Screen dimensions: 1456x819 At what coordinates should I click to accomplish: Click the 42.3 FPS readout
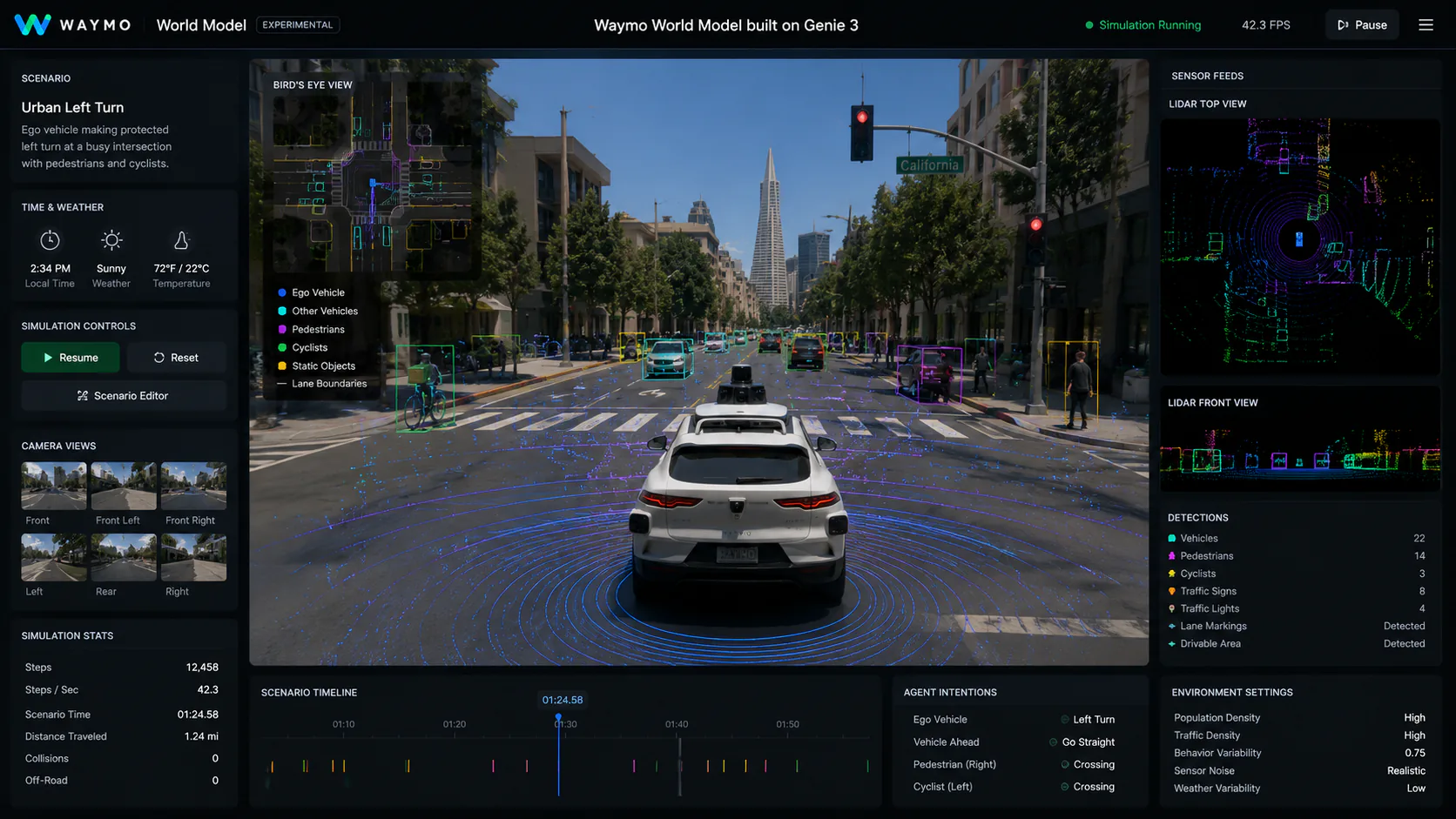pos(1266,24)
